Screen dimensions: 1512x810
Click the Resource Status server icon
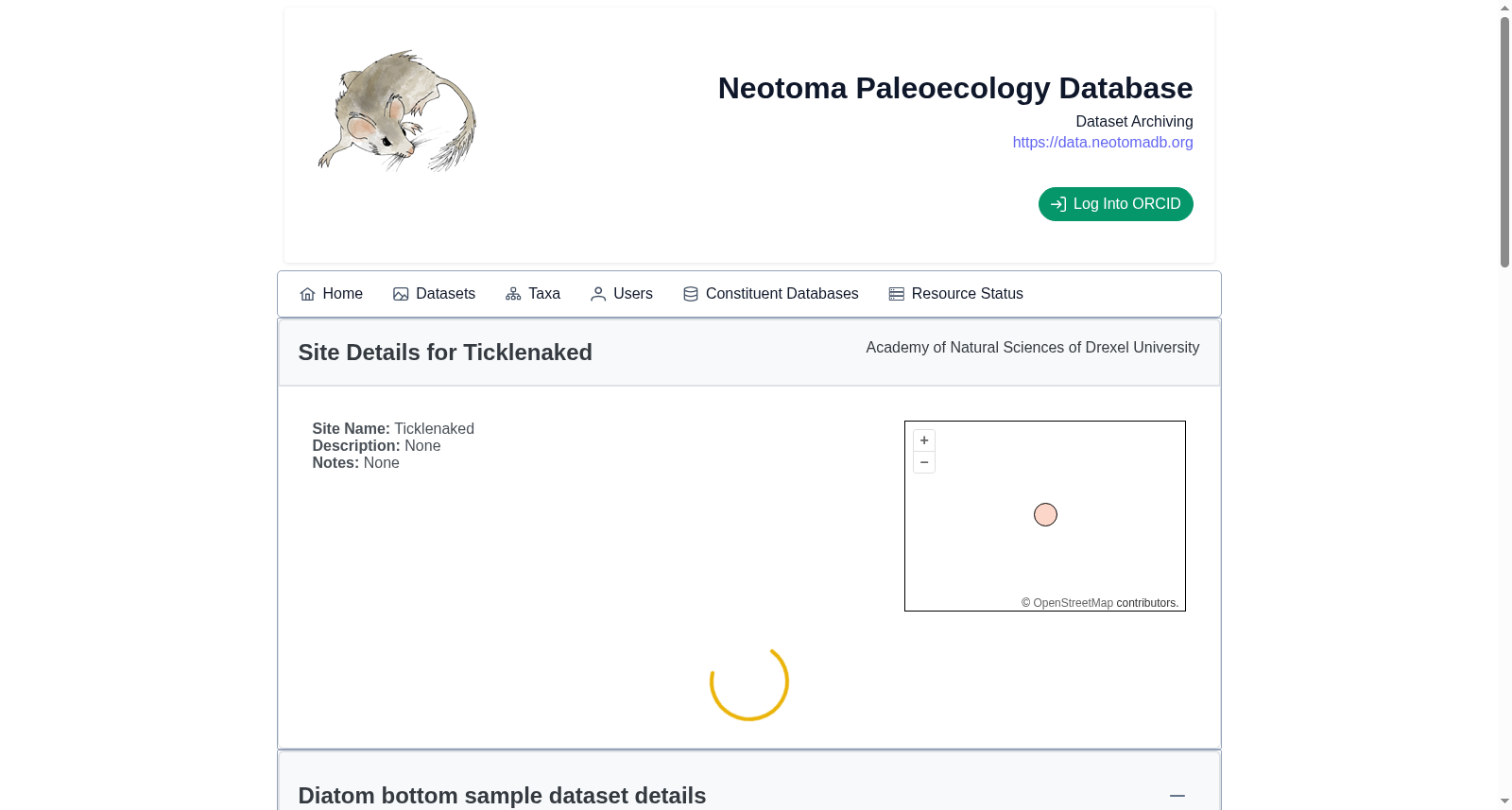click(897, 294)
